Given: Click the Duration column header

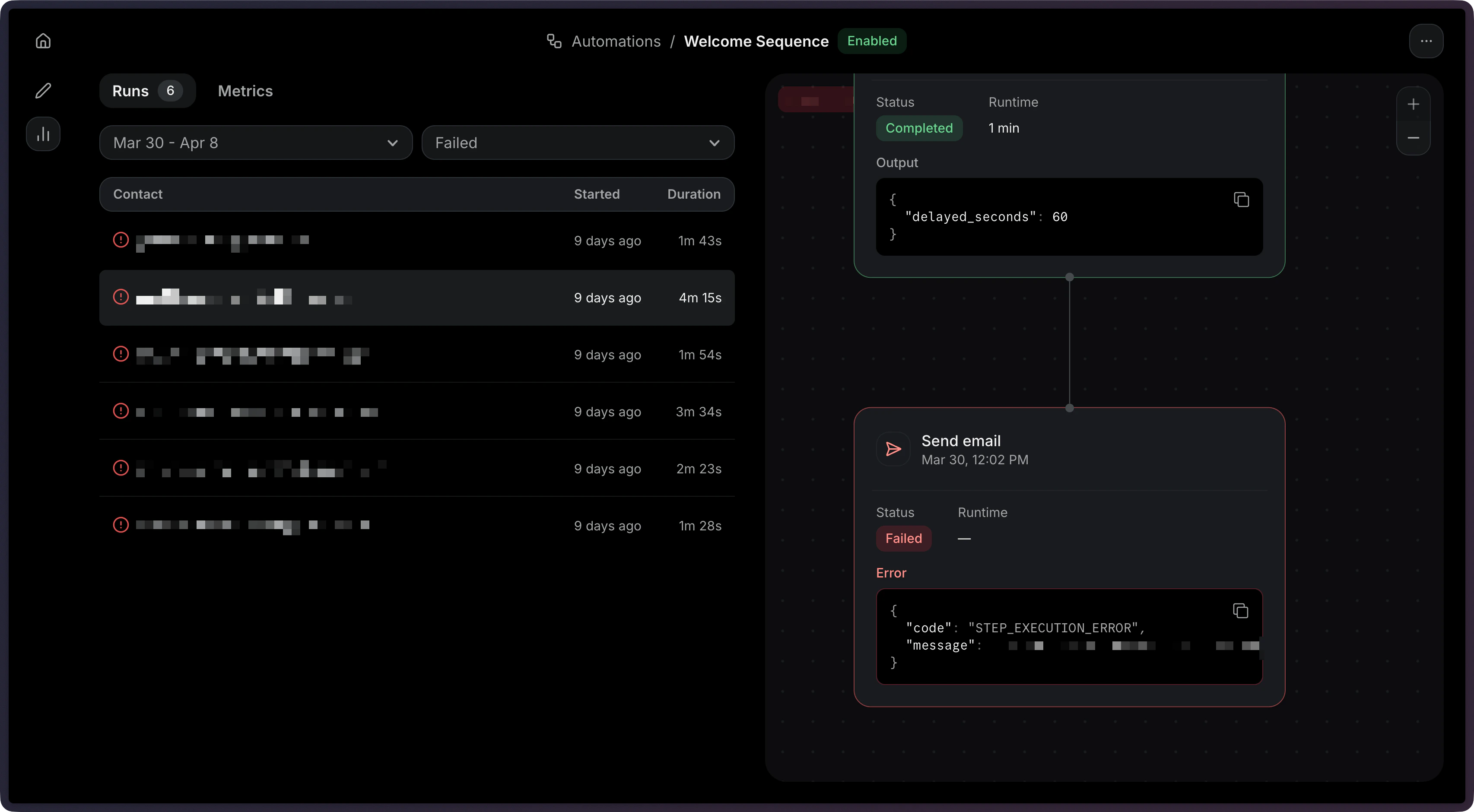Looking at the screenshot, I should click(x=693, y=194).
